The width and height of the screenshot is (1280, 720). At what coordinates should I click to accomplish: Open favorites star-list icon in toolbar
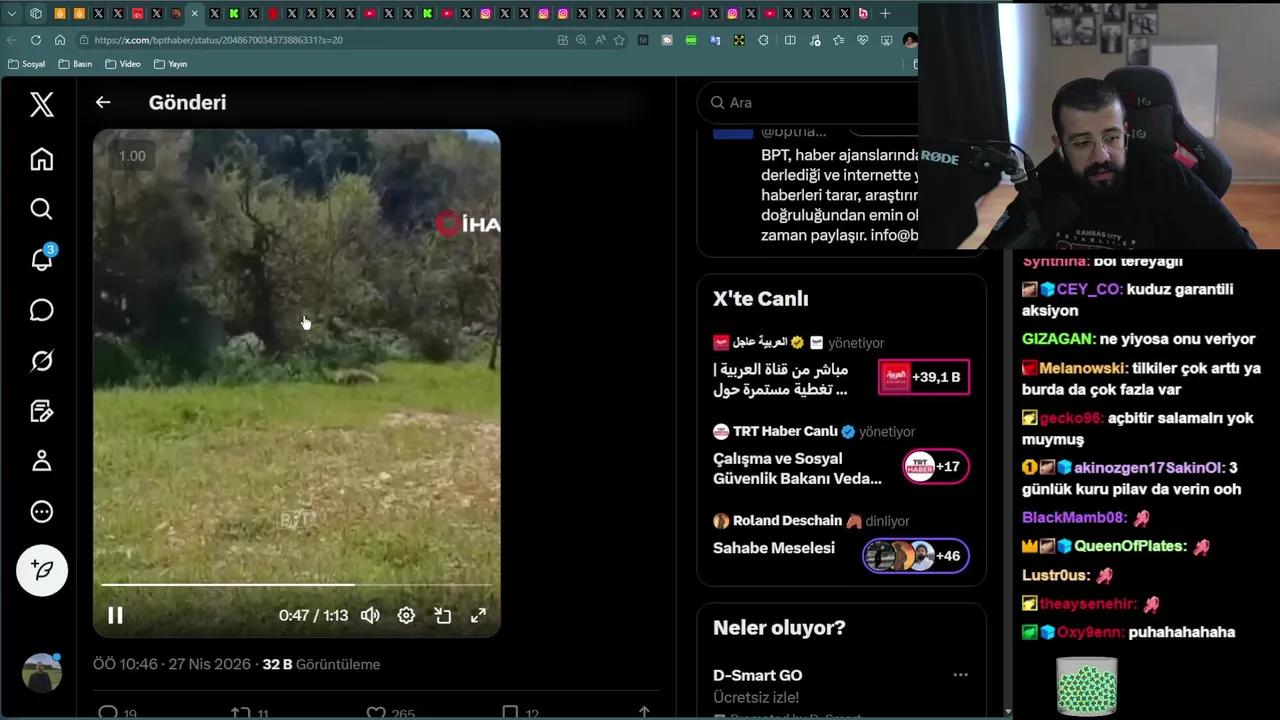(x=838, y=40)
